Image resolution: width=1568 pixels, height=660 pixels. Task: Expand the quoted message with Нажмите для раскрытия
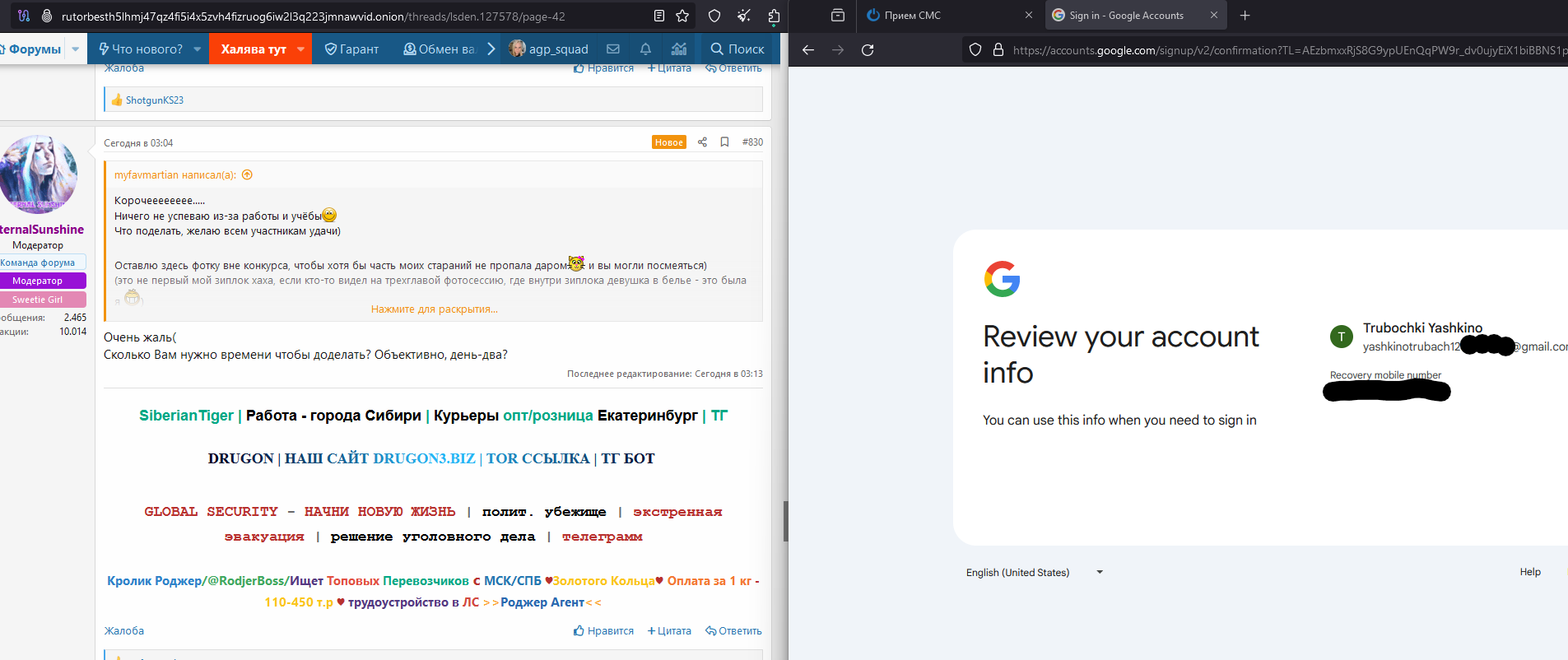[x=434, y=309]
